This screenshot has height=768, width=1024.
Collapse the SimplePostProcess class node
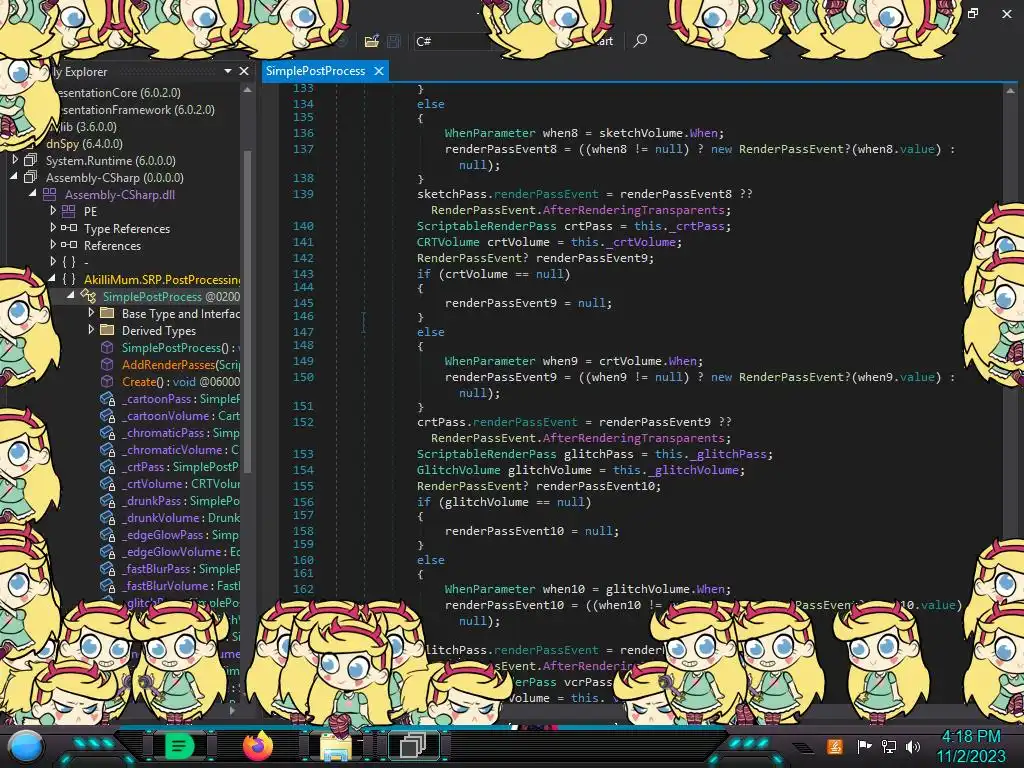(x=71, y=296)
